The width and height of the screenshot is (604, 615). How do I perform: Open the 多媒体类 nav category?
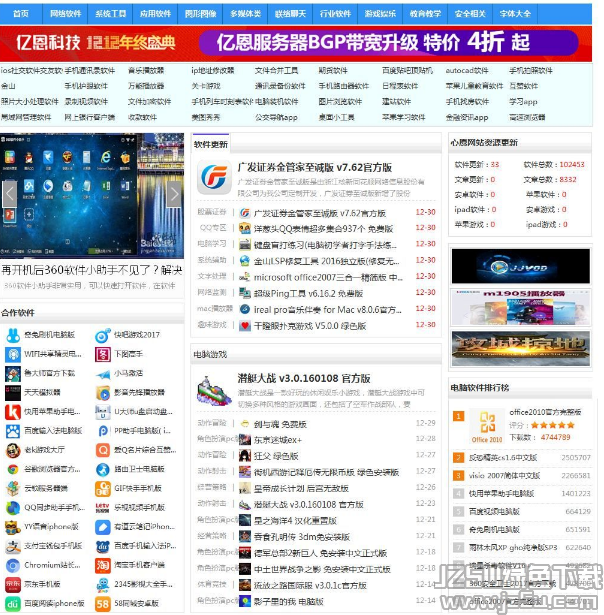coord(246,14)
